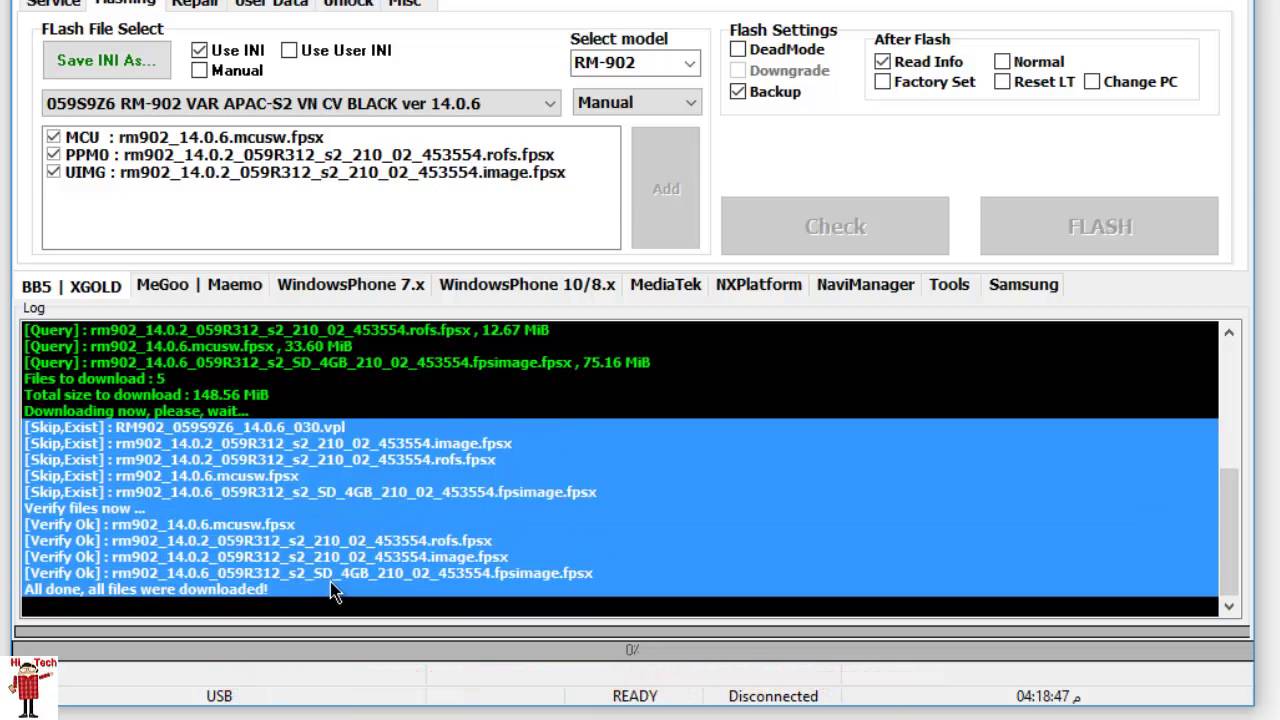Click log scrollbar up arrow
Screen dimensions: 1280x720
pos(1229,333)
